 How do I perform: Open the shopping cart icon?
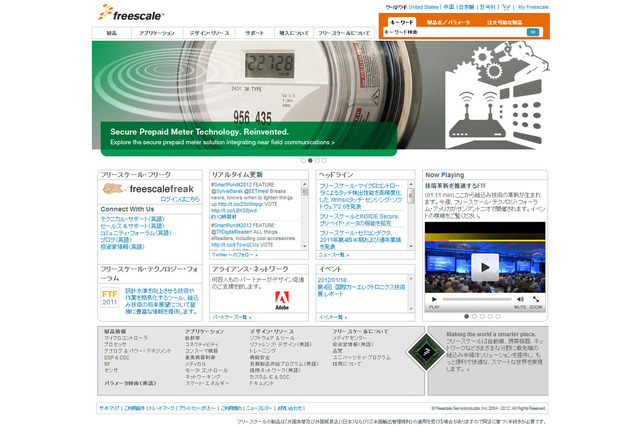pos(506,7)
